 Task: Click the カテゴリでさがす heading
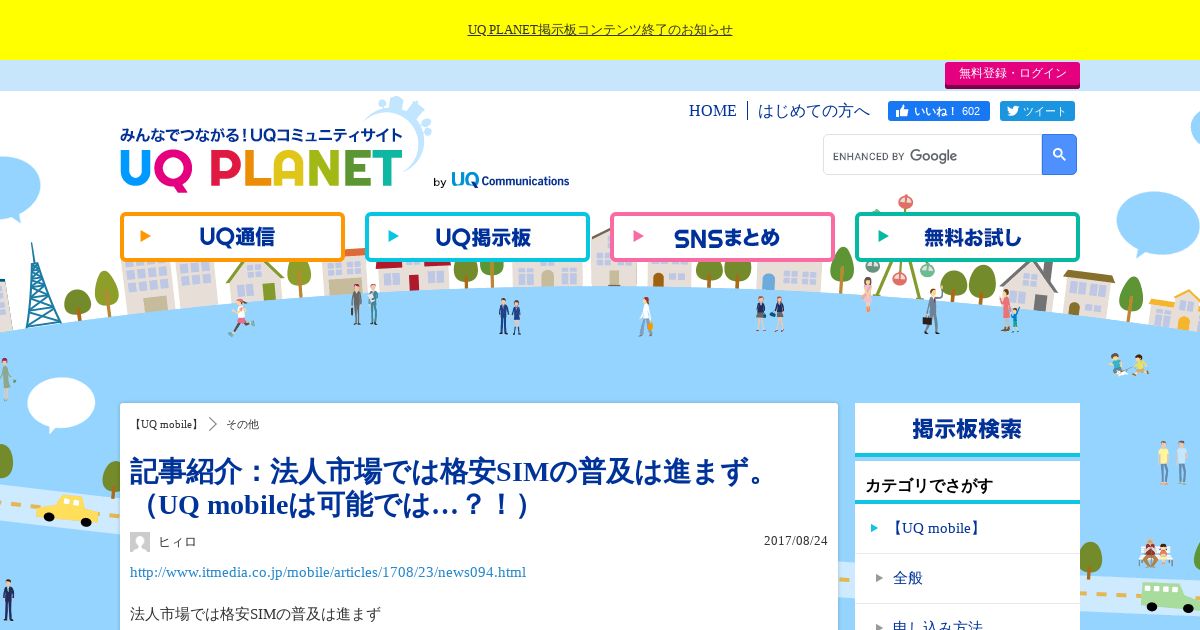tap(929, 486)
